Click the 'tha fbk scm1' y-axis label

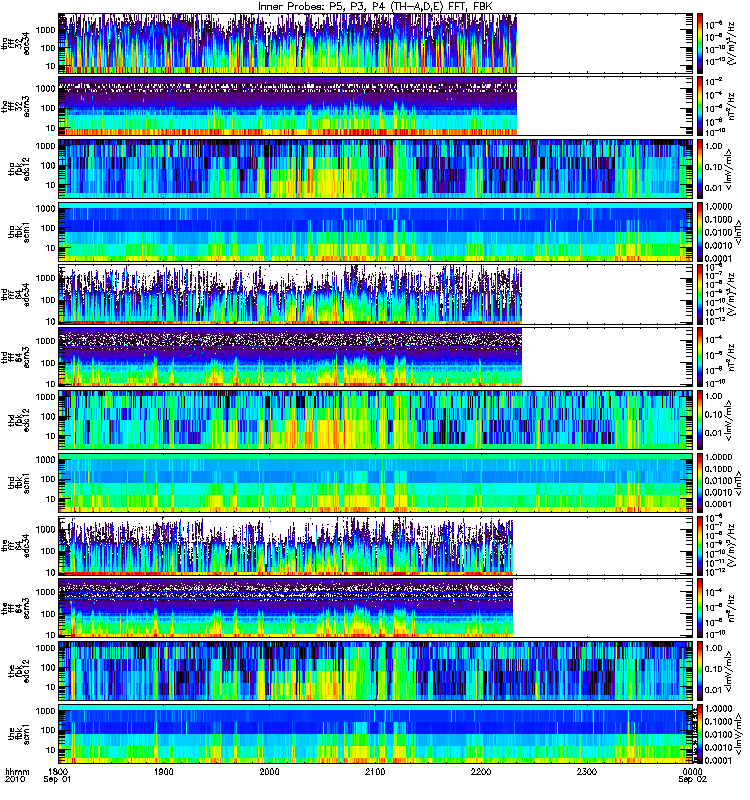pyautogui.click(x=19, y=232)
